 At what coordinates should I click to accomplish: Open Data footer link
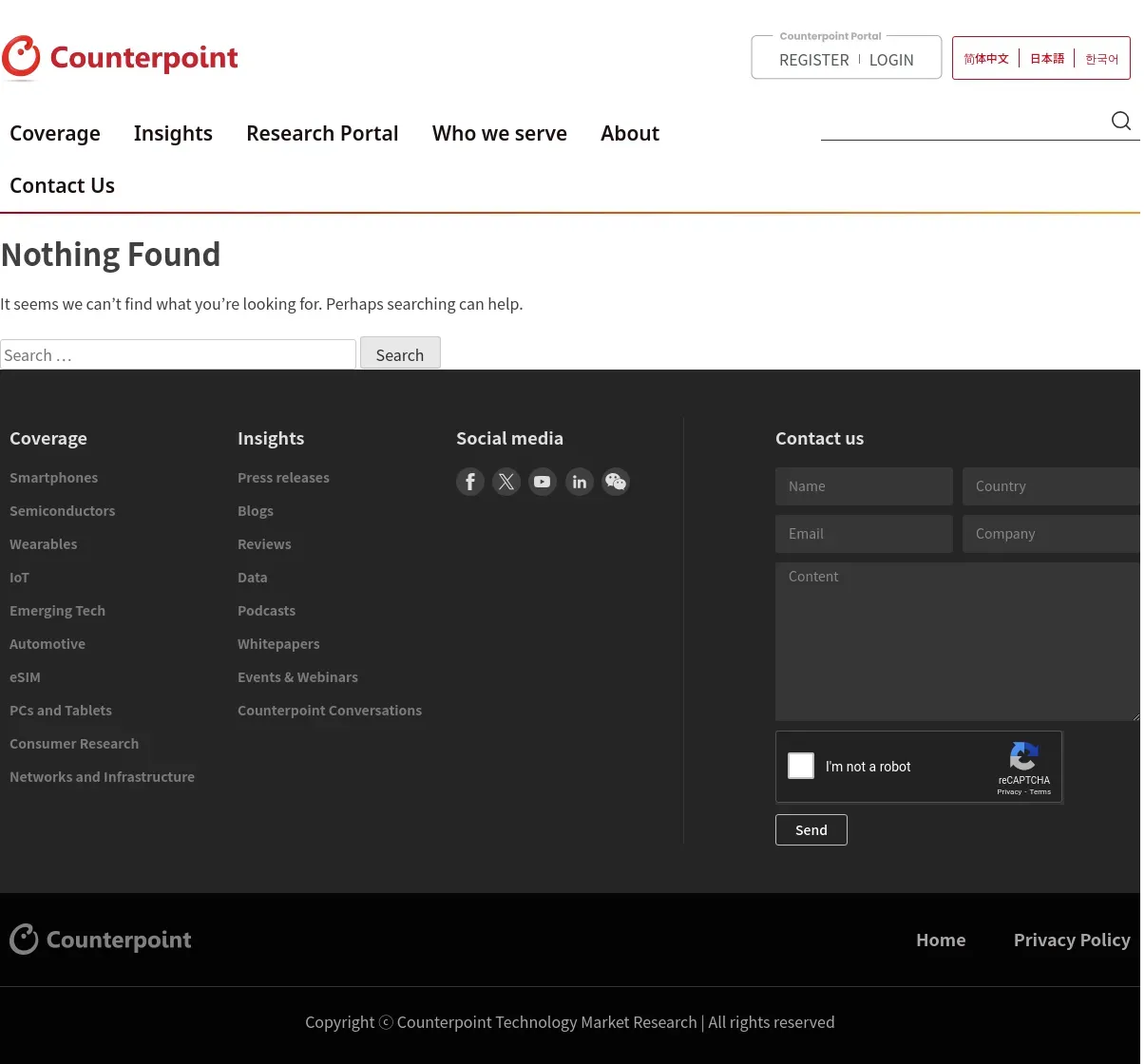(x=252, y=578)
